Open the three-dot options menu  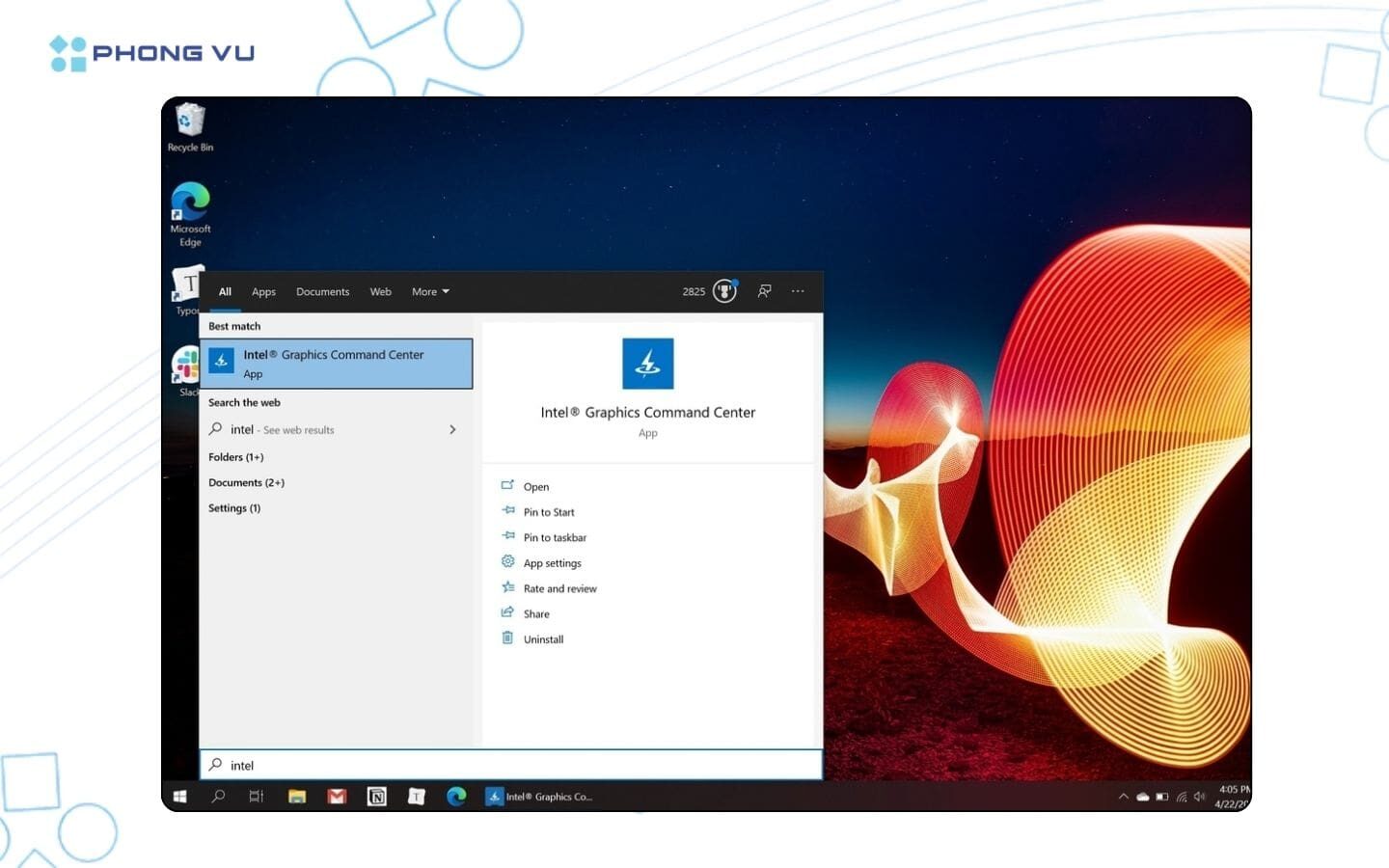(x=798, y=291)
